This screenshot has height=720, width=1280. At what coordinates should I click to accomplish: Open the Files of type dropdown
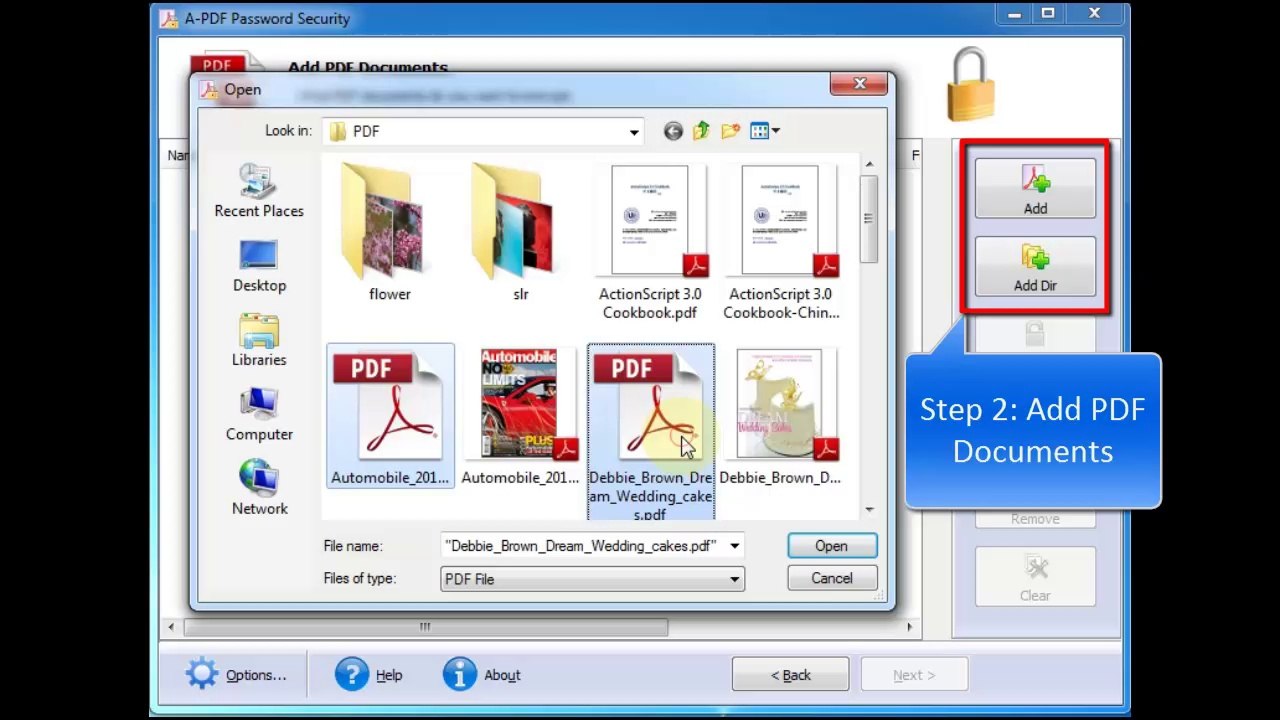pyautogui.click(x=592, y=579)
